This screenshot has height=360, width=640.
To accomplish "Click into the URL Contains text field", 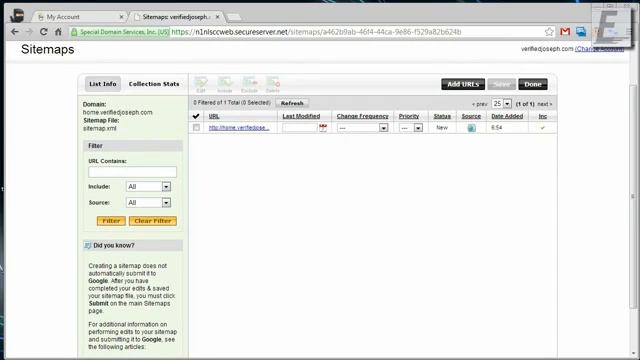I will tap(132, 172).
